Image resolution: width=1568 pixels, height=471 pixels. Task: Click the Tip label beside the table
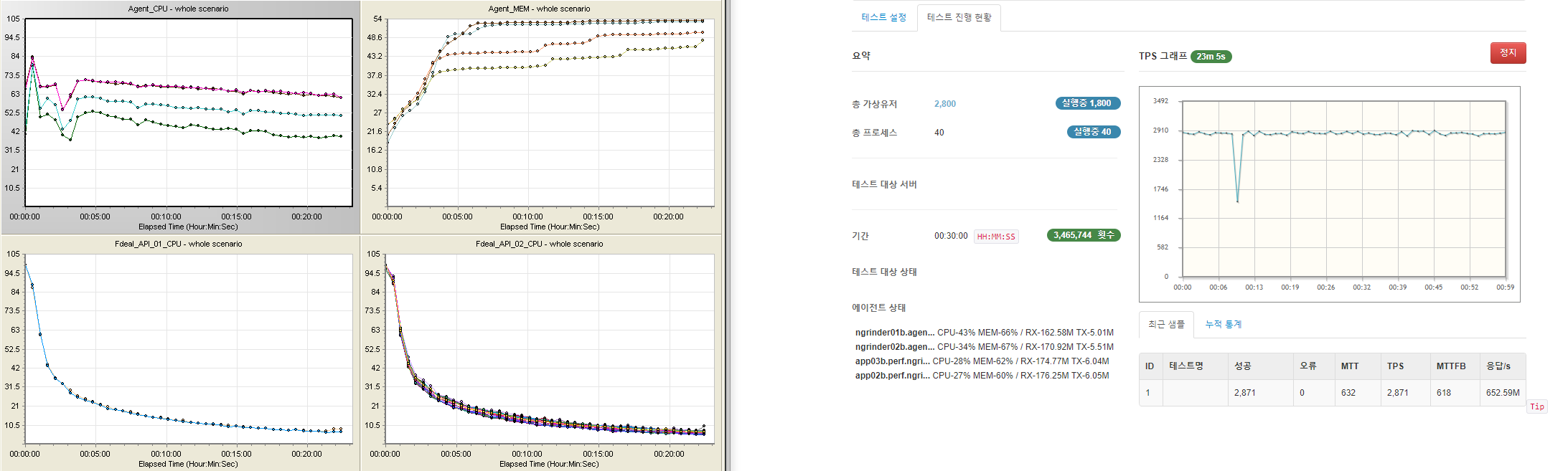click(1536, 406)
